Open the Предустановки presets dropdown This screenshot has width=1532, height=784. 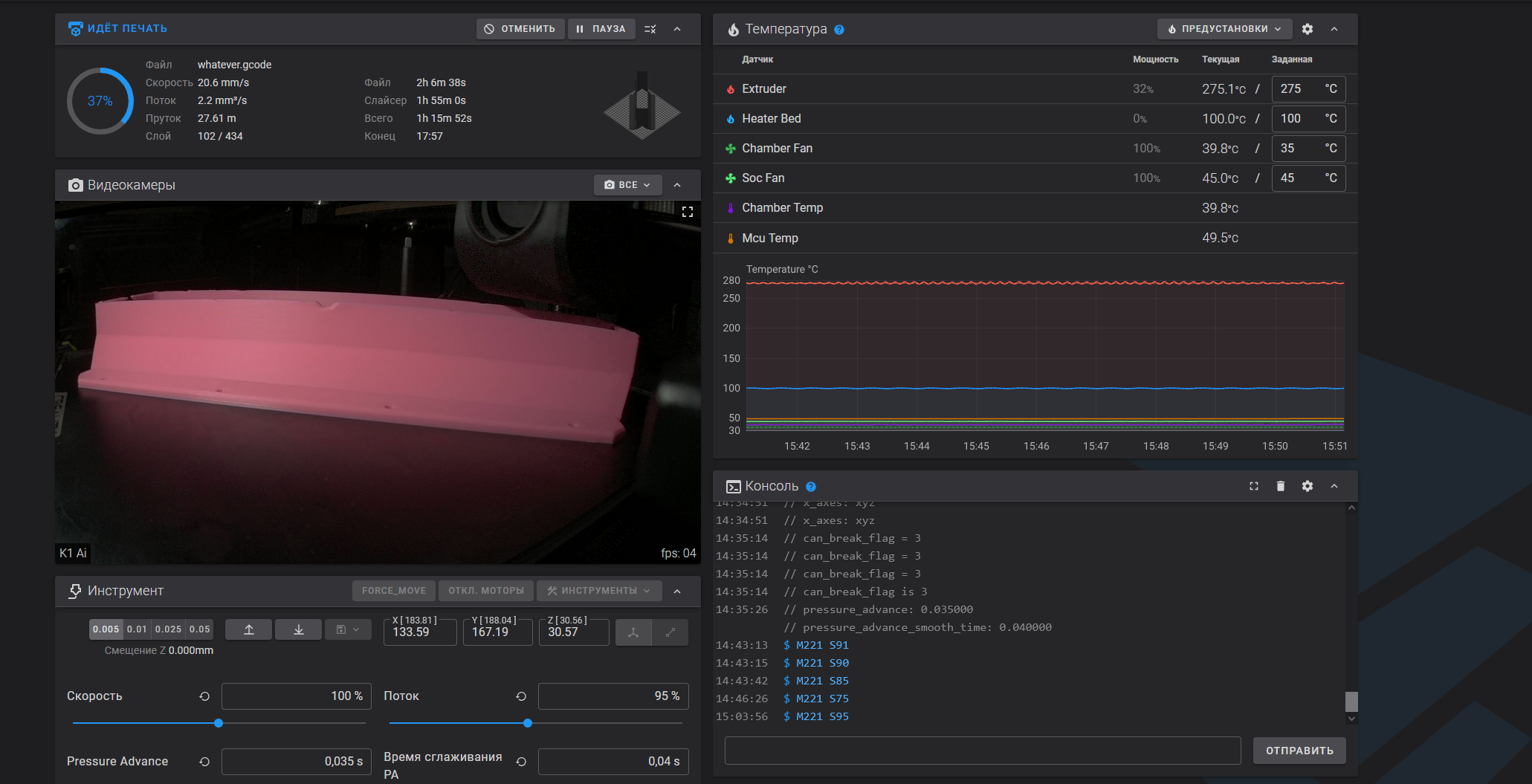click(x=1224, y=29)
